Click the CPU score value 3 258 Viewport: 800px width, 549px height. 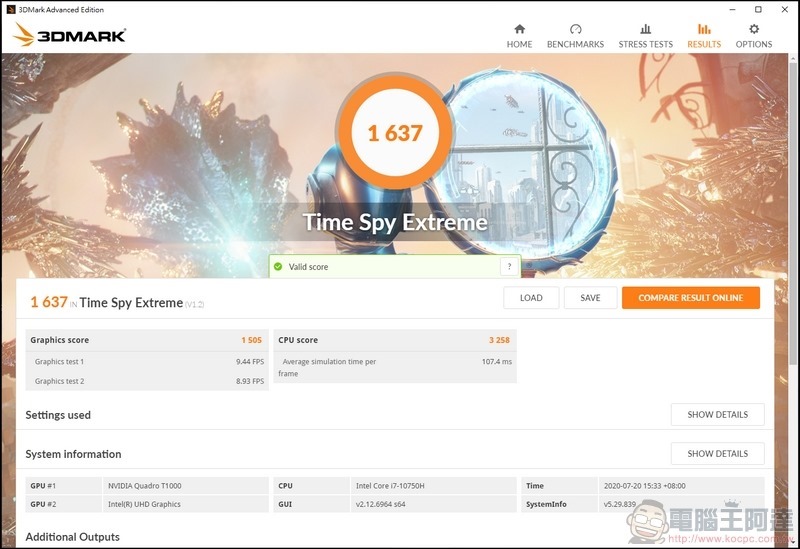click(499, 340)
